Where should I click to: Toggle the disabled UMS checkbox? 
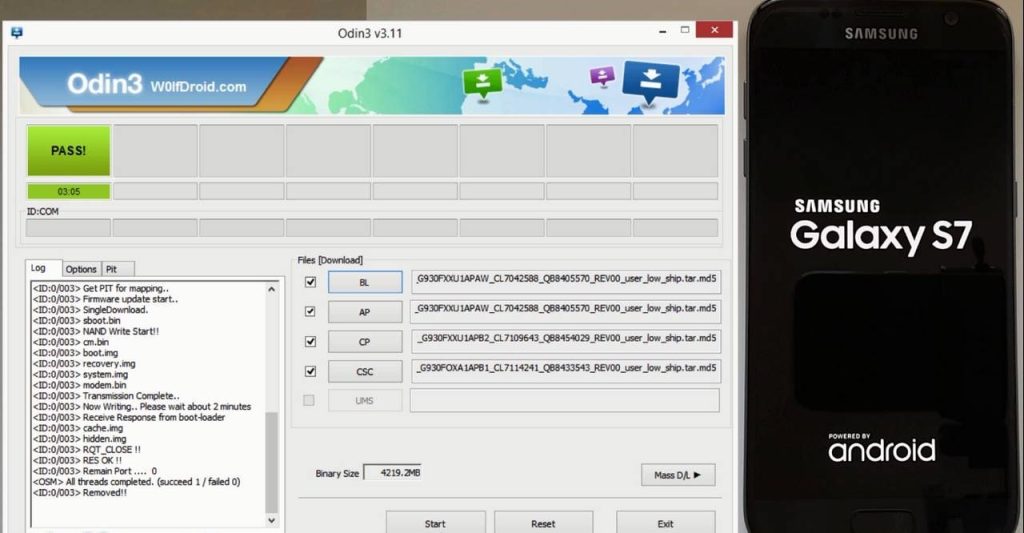309,400
